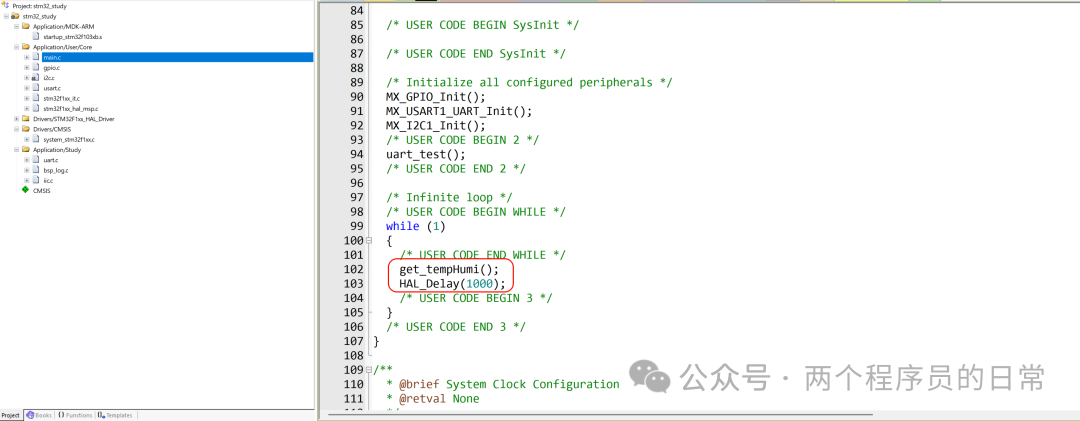Click the 'MX_I2C1_Init();' code line

[435, 125]
